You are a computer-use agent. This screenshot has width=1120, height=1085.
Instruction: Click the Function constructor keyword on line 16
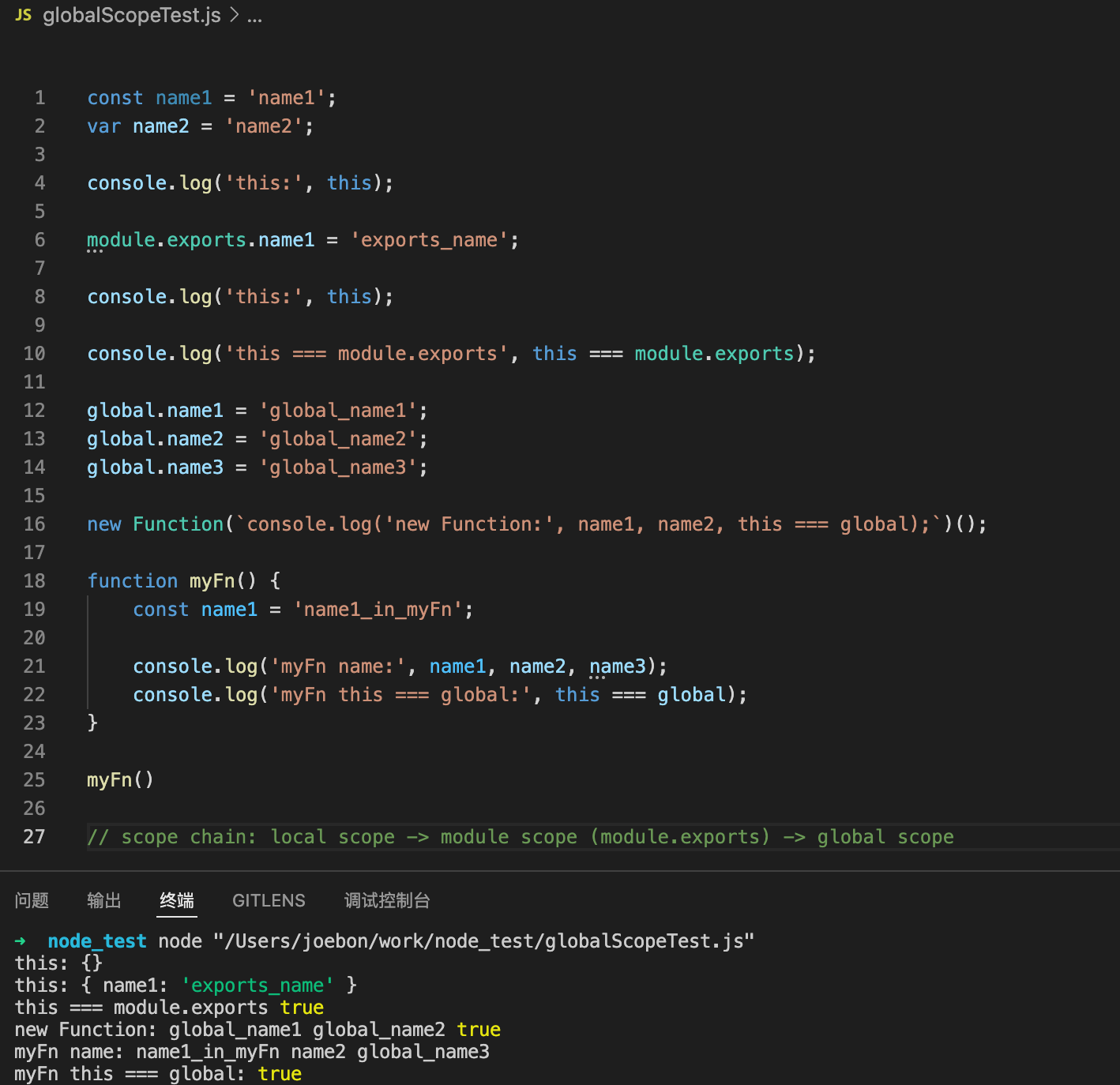(x=179, y=524)
